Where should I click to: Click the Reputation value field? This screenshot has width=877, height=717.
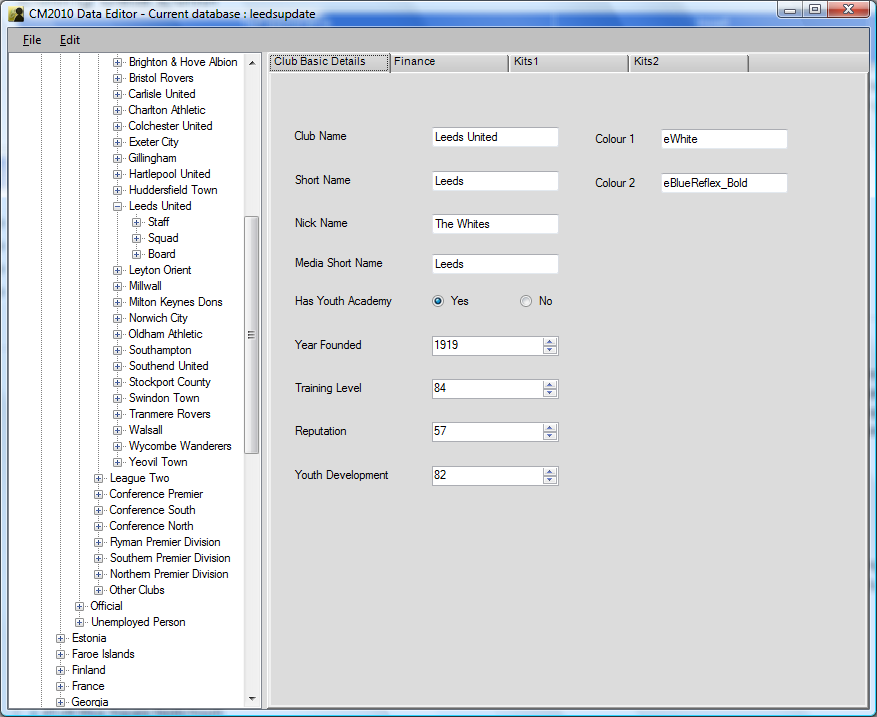tap(487, 432)
